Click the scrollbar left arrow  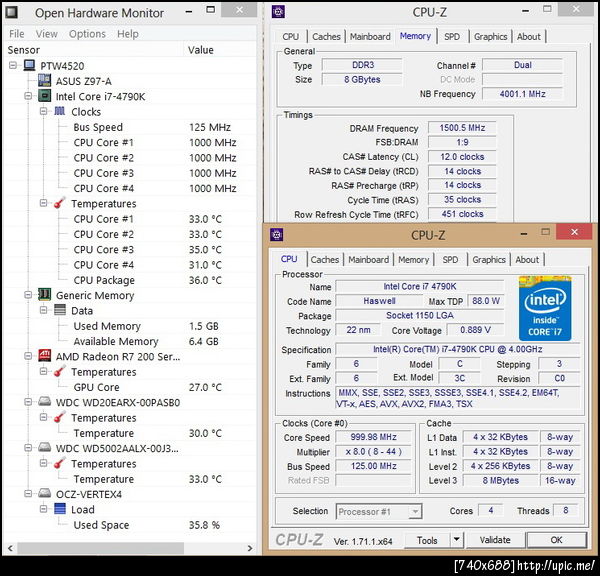click(10, 548)
